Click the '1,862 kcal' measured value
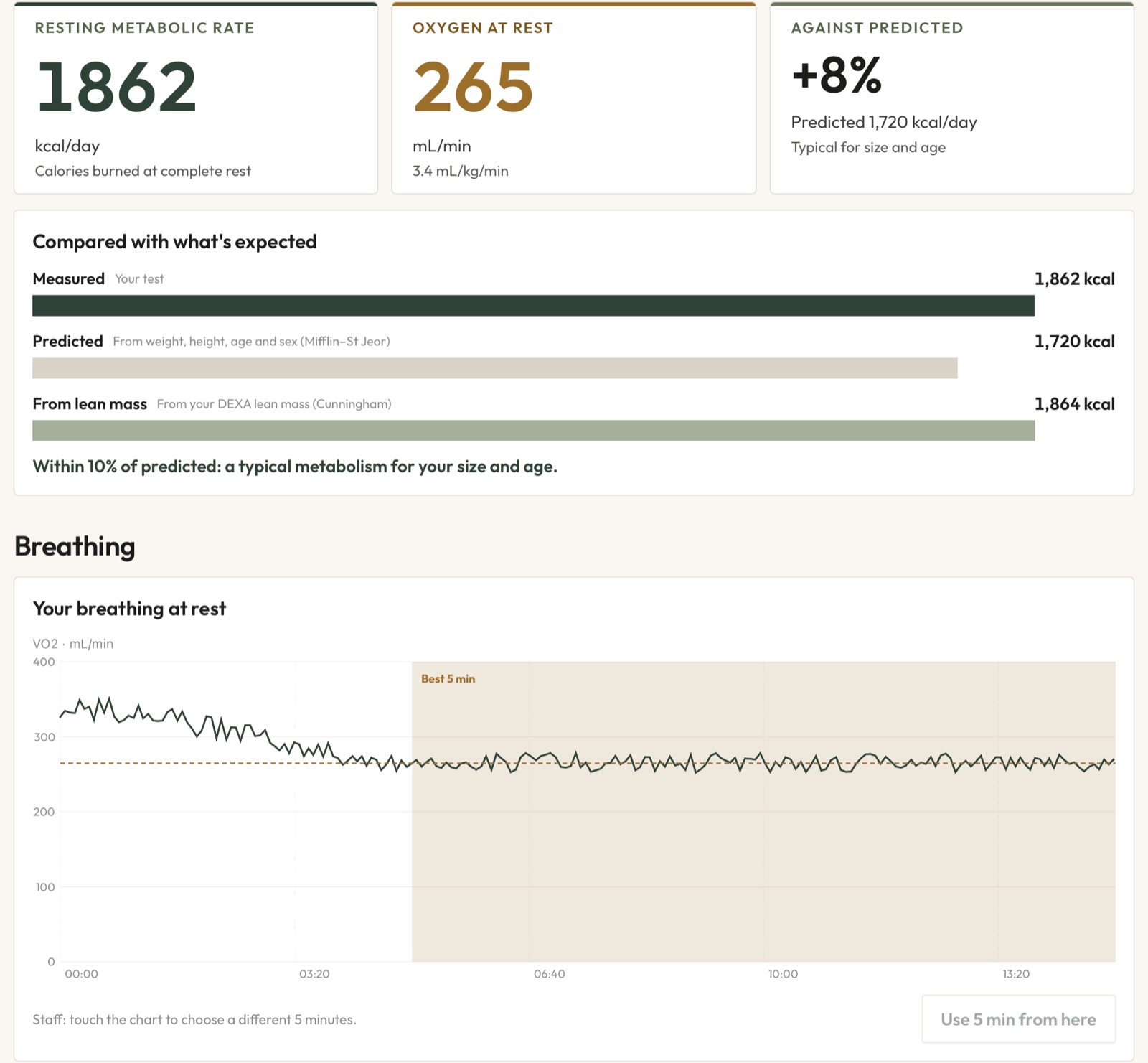Viewport: 1148px width, 1063px height. click(1074, 279)
